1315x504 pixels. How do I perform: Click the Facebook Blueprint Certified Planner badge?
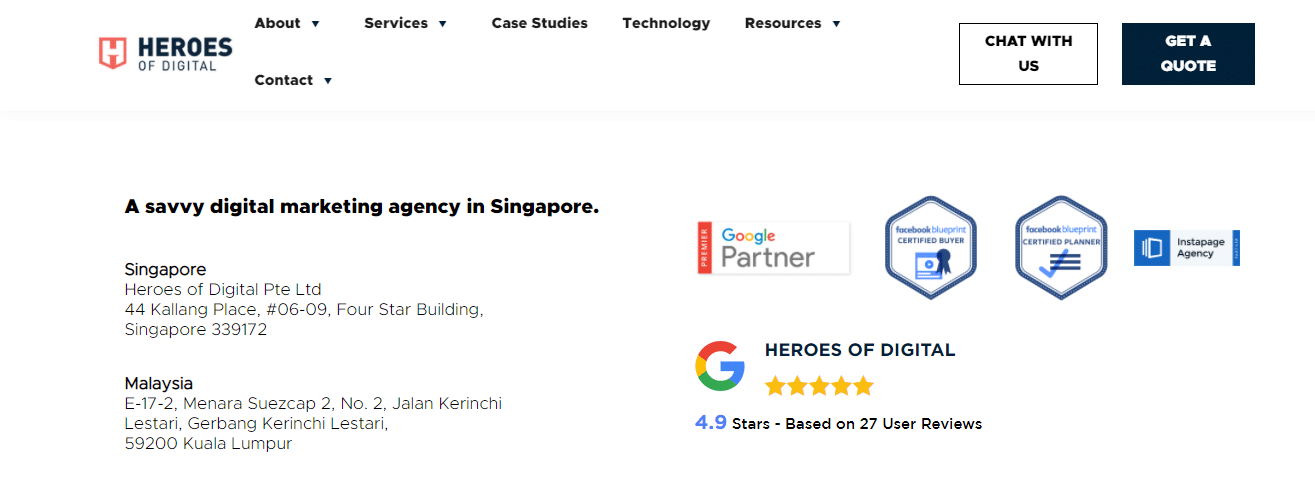pyautogui.click(x=1061, y=247)
